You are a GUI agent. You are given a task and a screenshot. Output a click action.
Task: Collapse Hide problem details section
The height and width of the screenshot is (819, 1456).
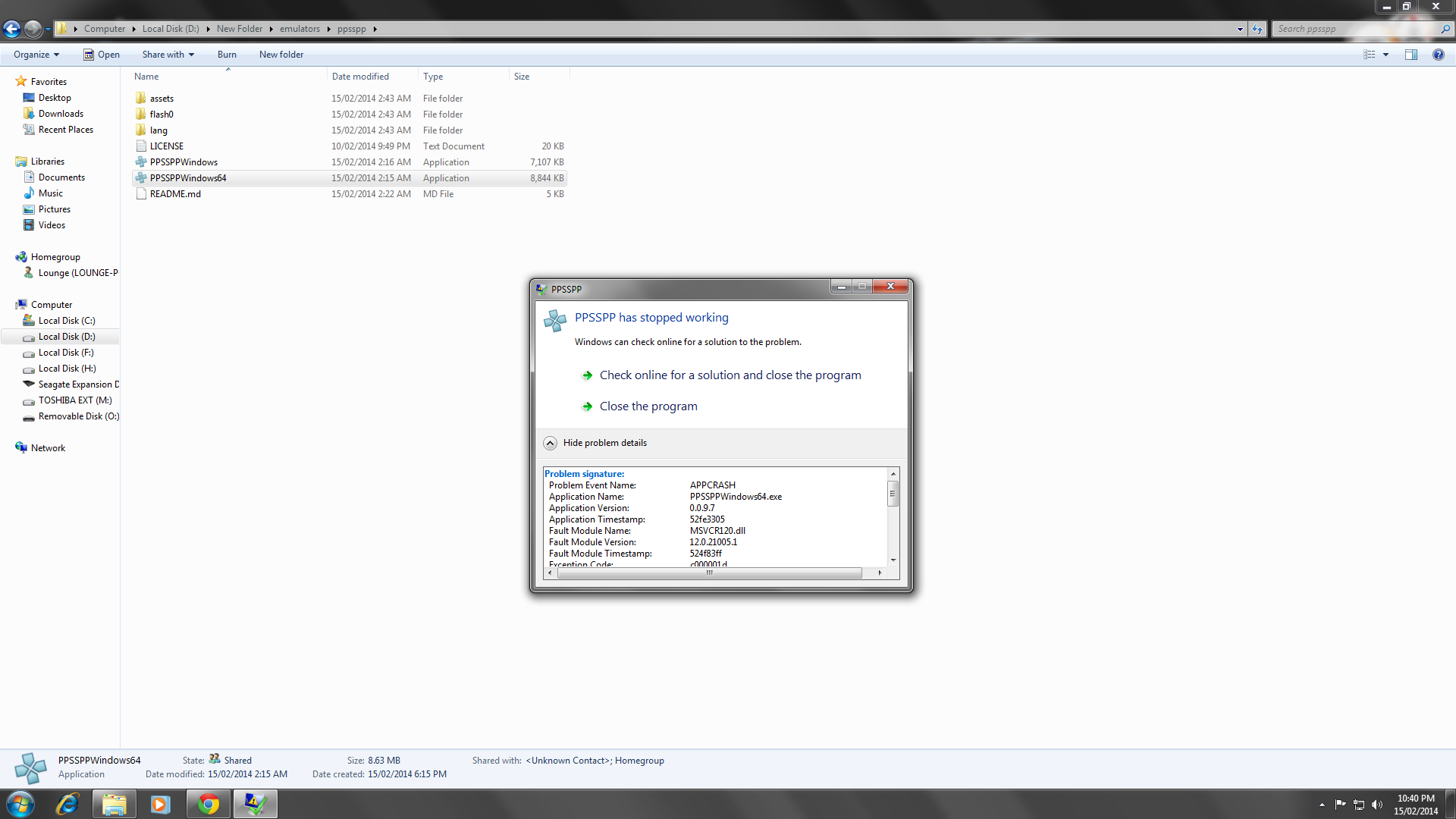(x=551, y=443)
